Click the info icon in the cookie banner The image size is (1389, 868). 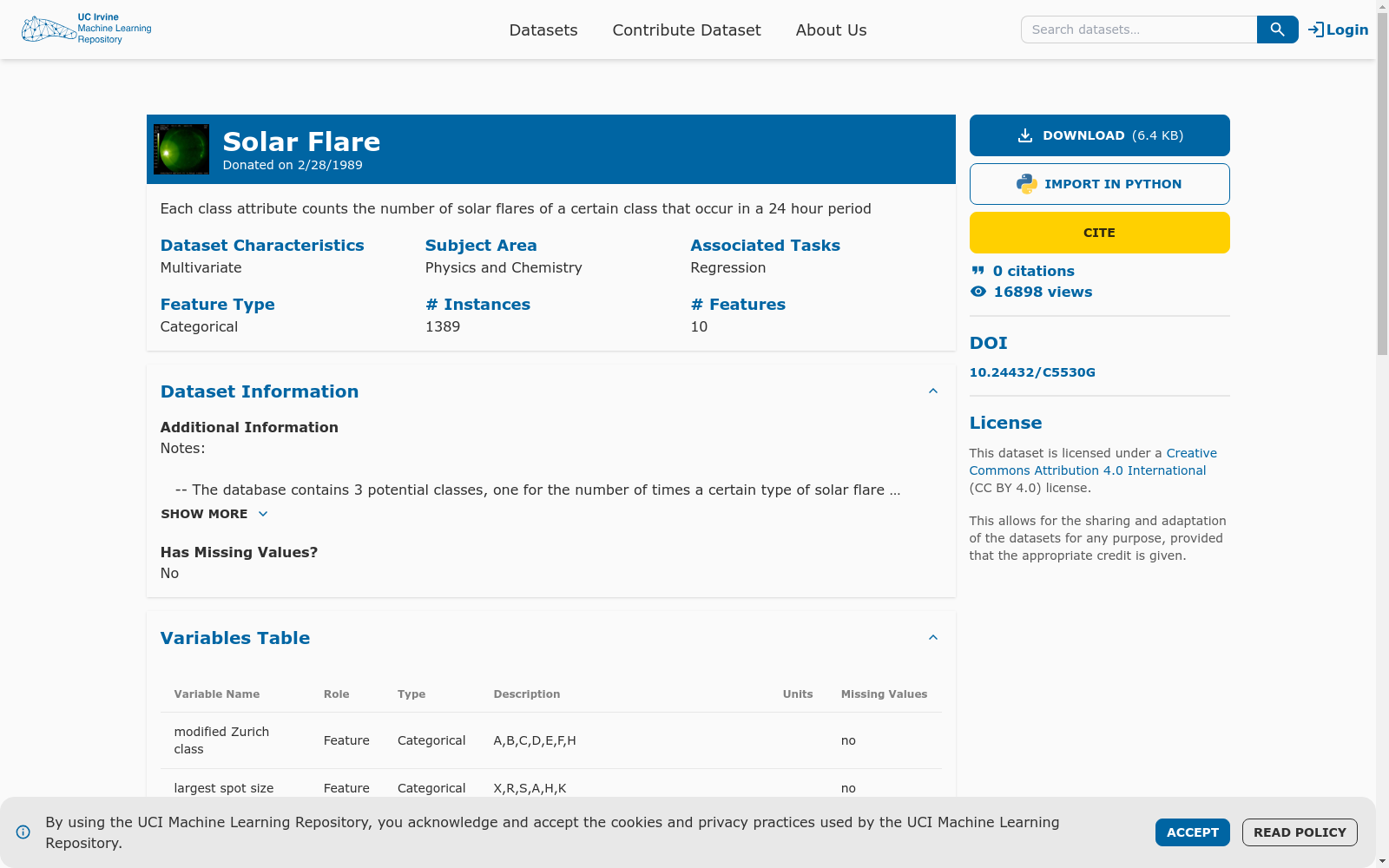click(x=23, y=832)
